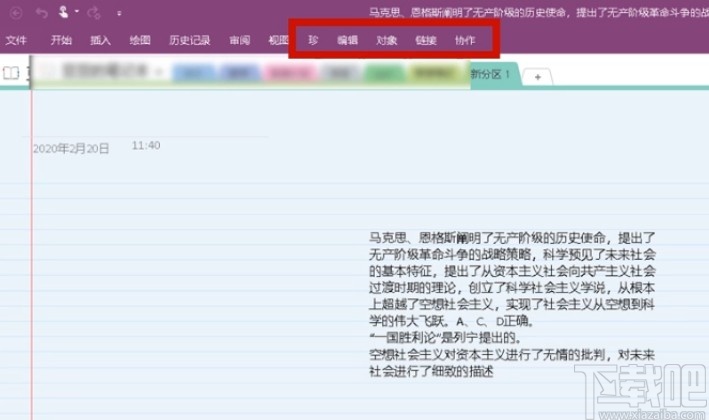Click note line starting 过渡时期的理论
The image size is (709, 420).
tap(512, 288)
